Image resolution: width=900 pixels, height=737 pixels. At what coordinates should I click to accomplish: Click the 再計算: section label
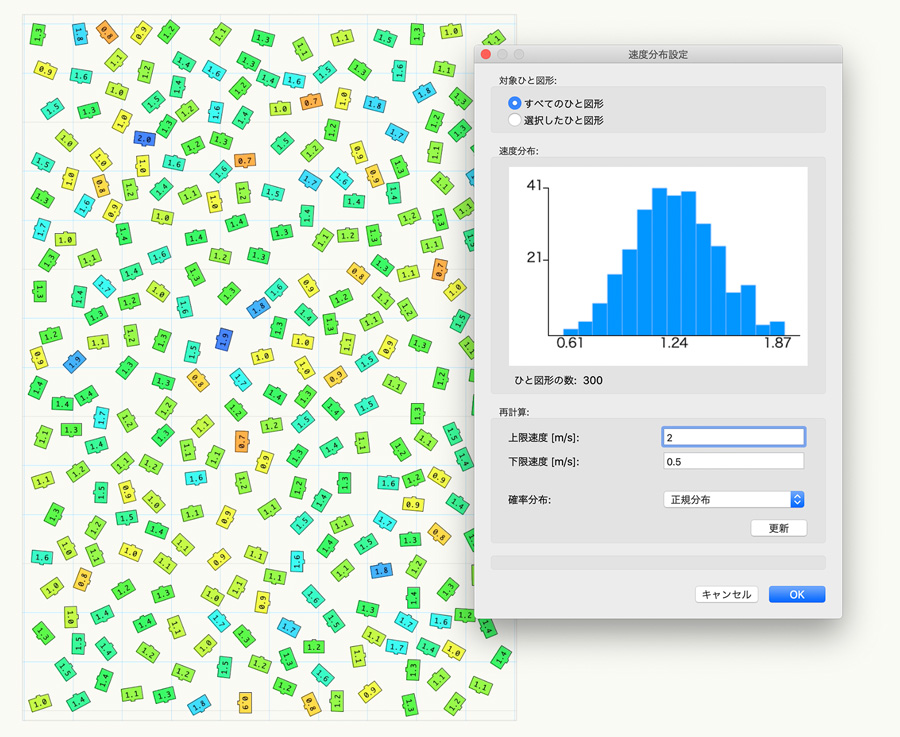(514, 412)
